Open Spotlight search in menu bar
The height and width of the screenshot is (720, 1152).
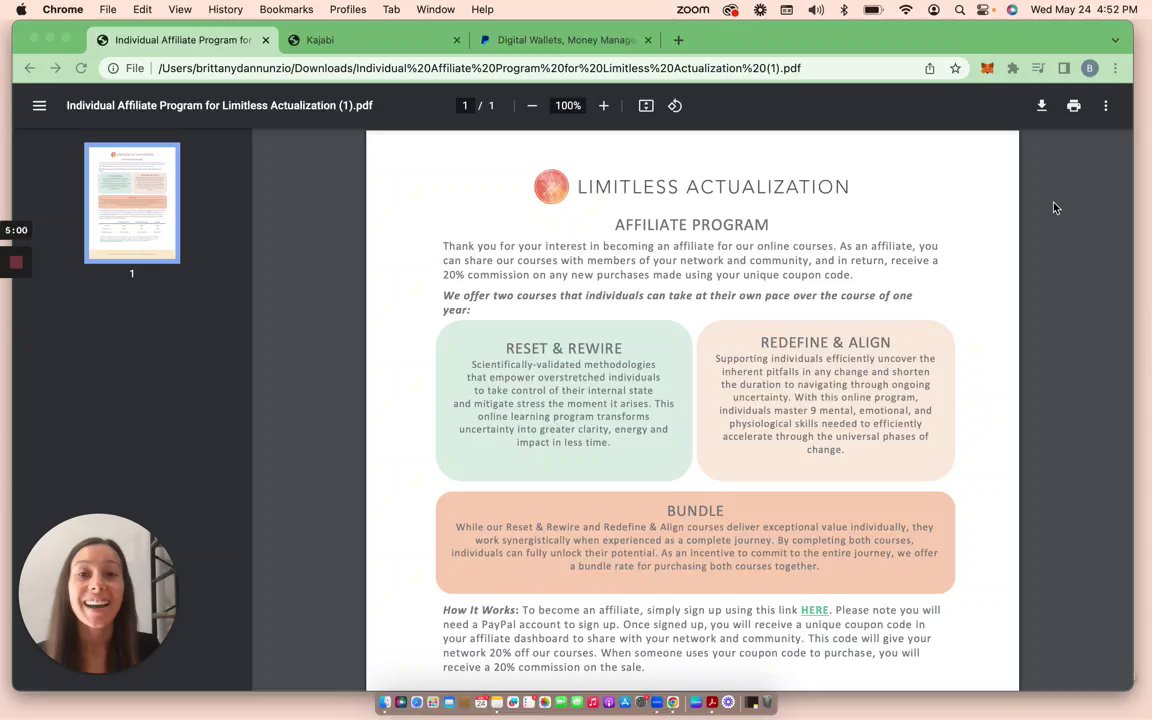[x=960, y=10]
